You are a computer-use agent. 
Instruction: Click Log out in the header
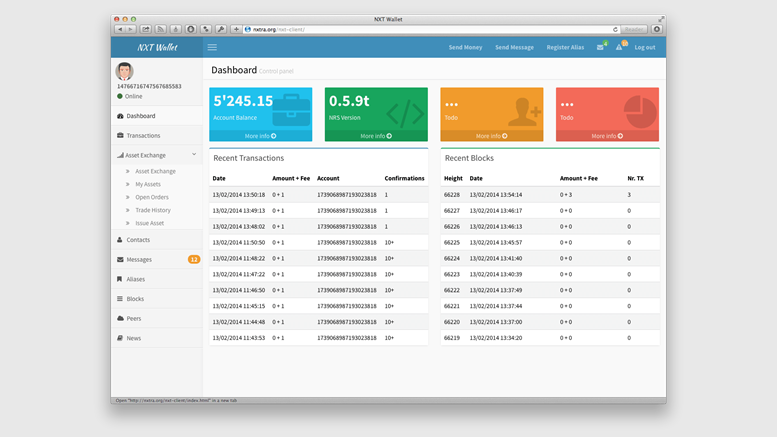click(644, 47)
